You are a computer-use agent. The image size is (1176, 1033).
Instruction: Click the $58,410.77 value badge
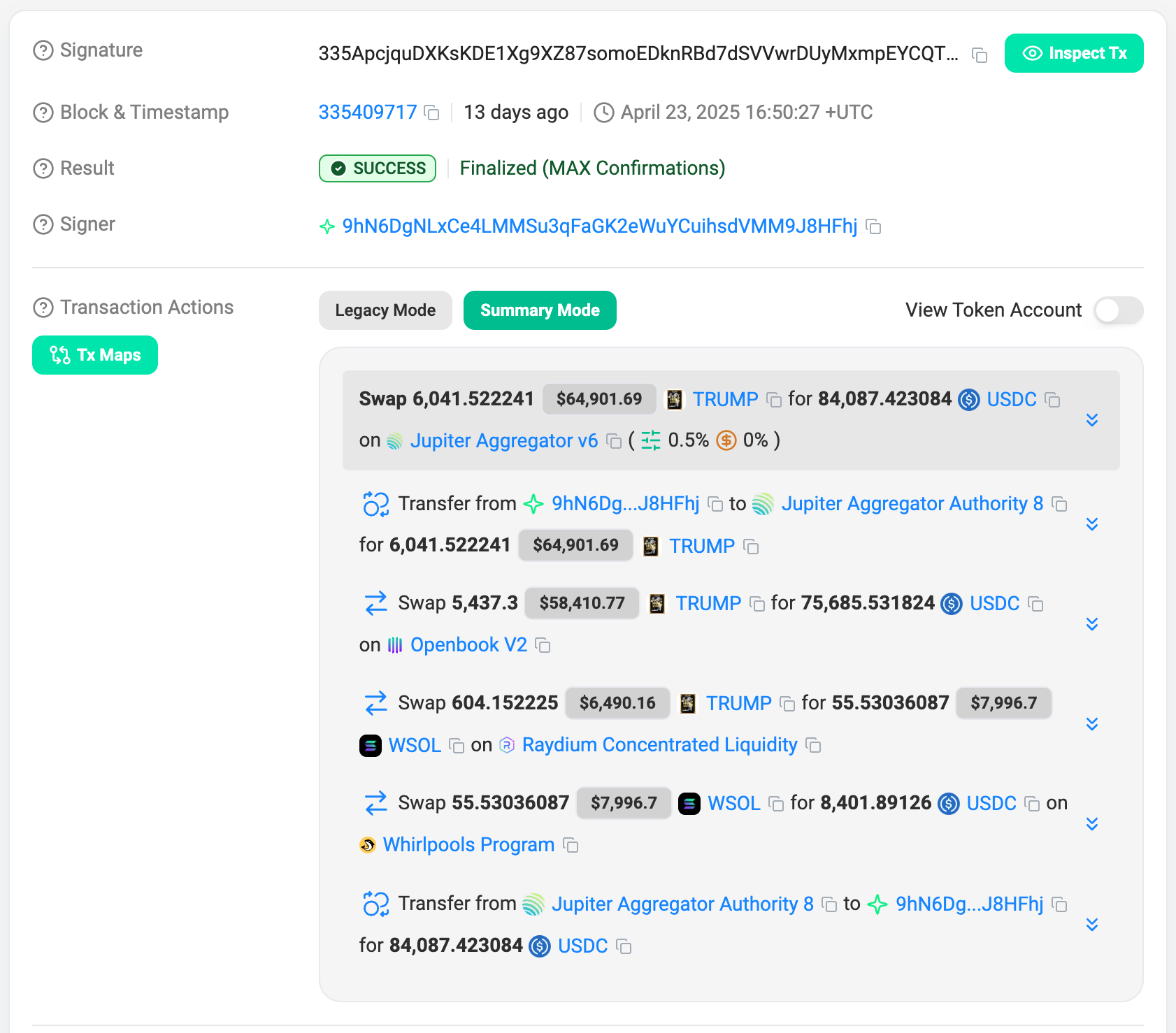coord(582,603)
